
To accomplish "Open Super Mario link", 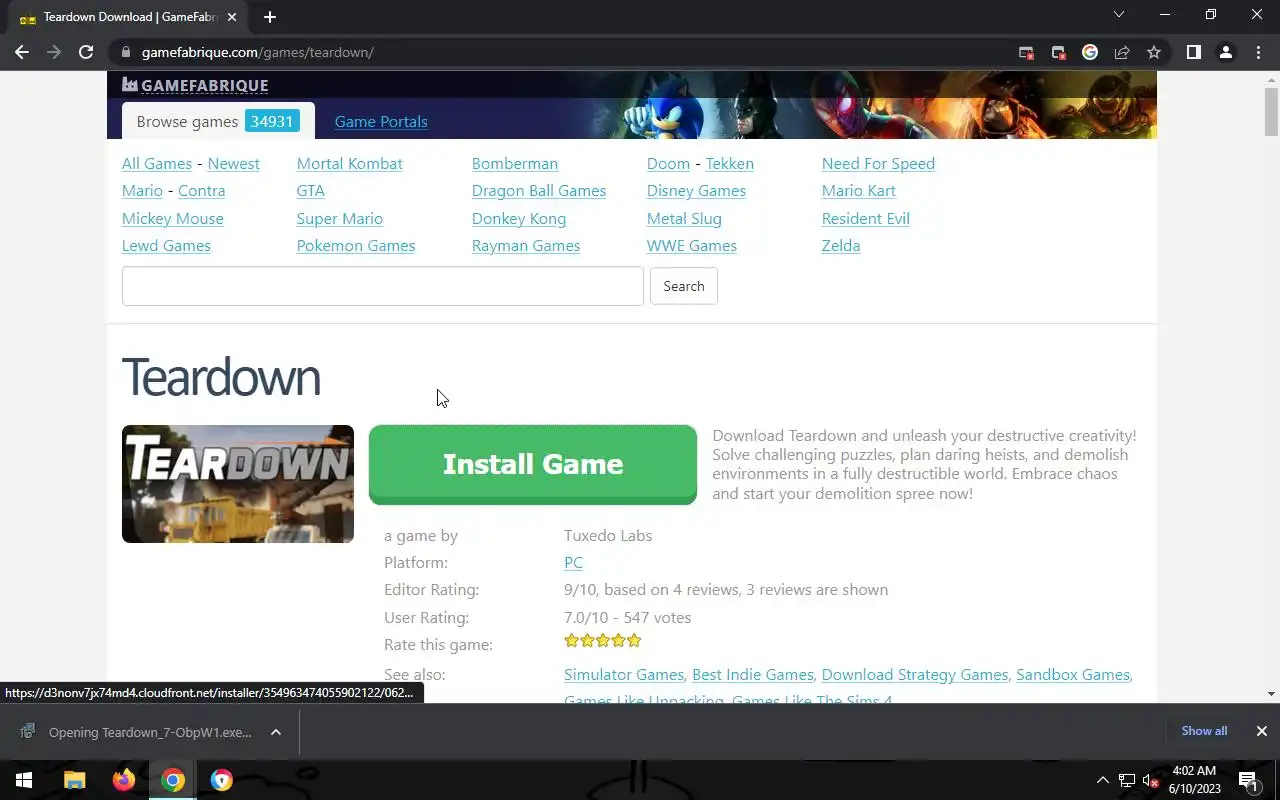I will (x=340, y=219).
